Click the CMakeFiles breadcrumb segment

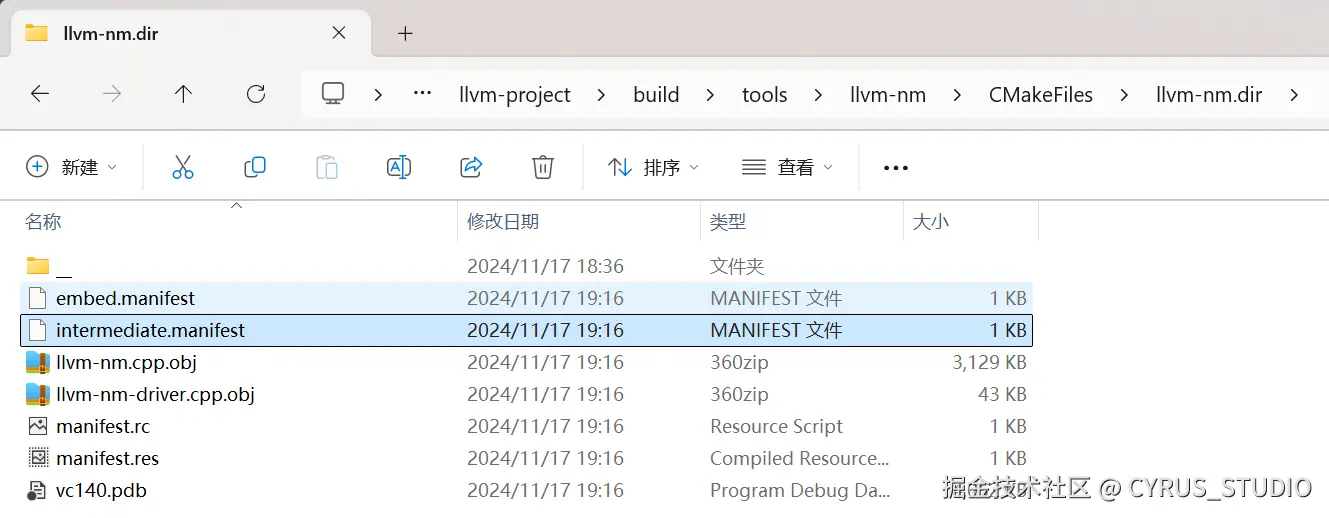click(x=1041, y=95)
